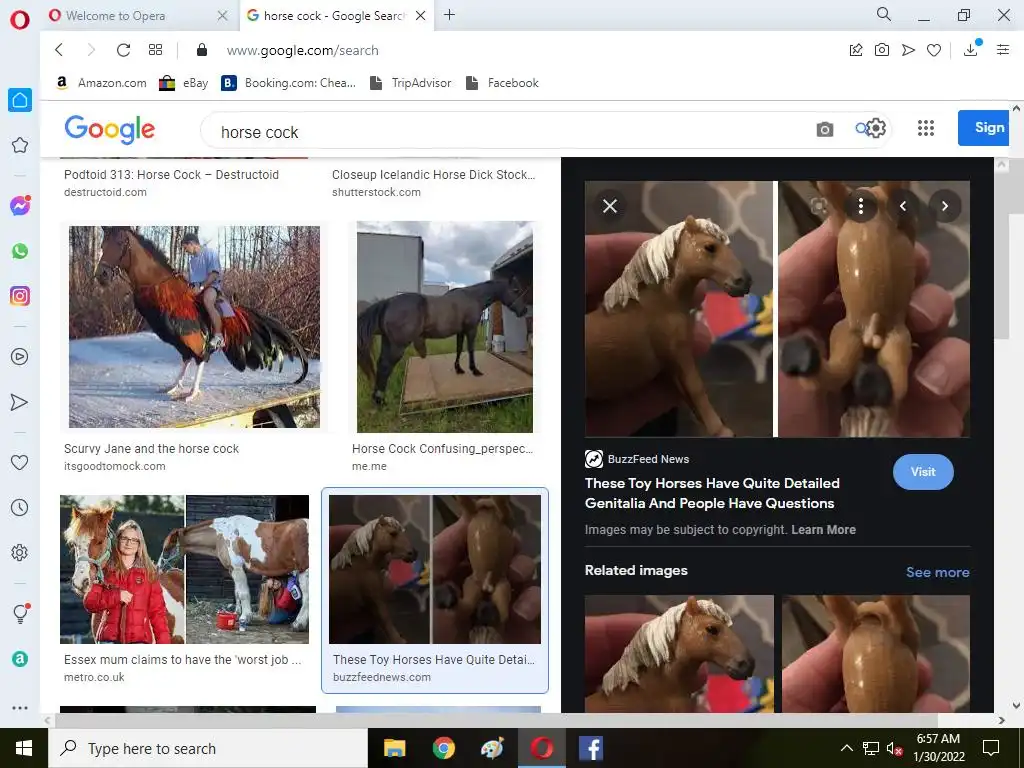Open the Windows Start menu

(x=24, y=748)
